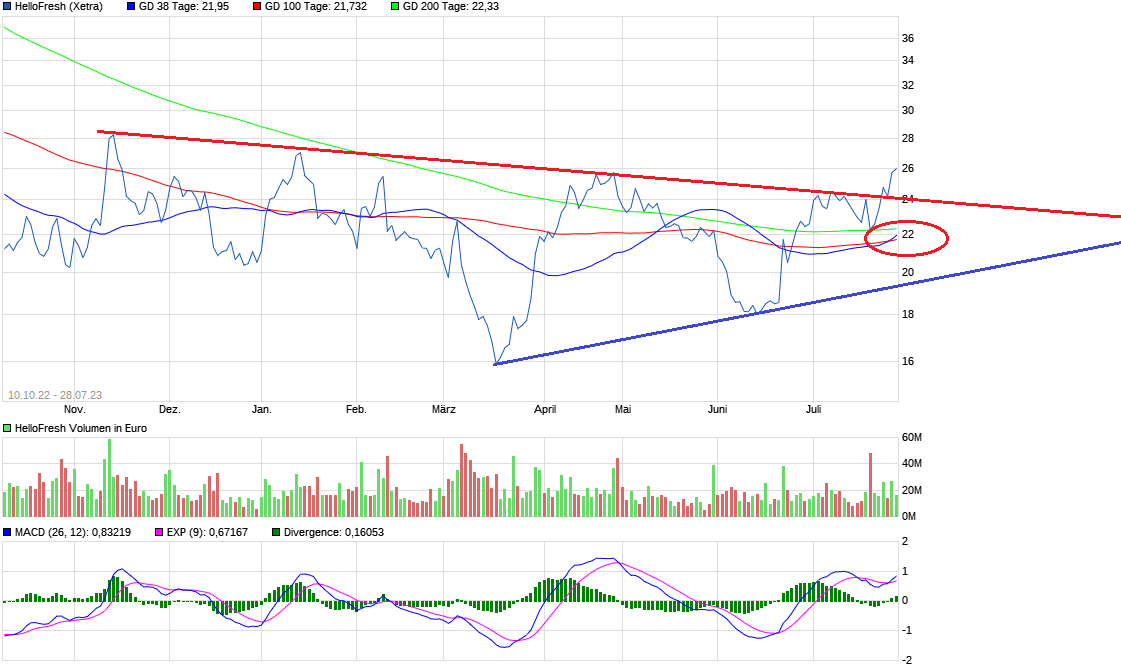Click the MACD axis value 2
1121x670 pixels.
tap(905, 541)
